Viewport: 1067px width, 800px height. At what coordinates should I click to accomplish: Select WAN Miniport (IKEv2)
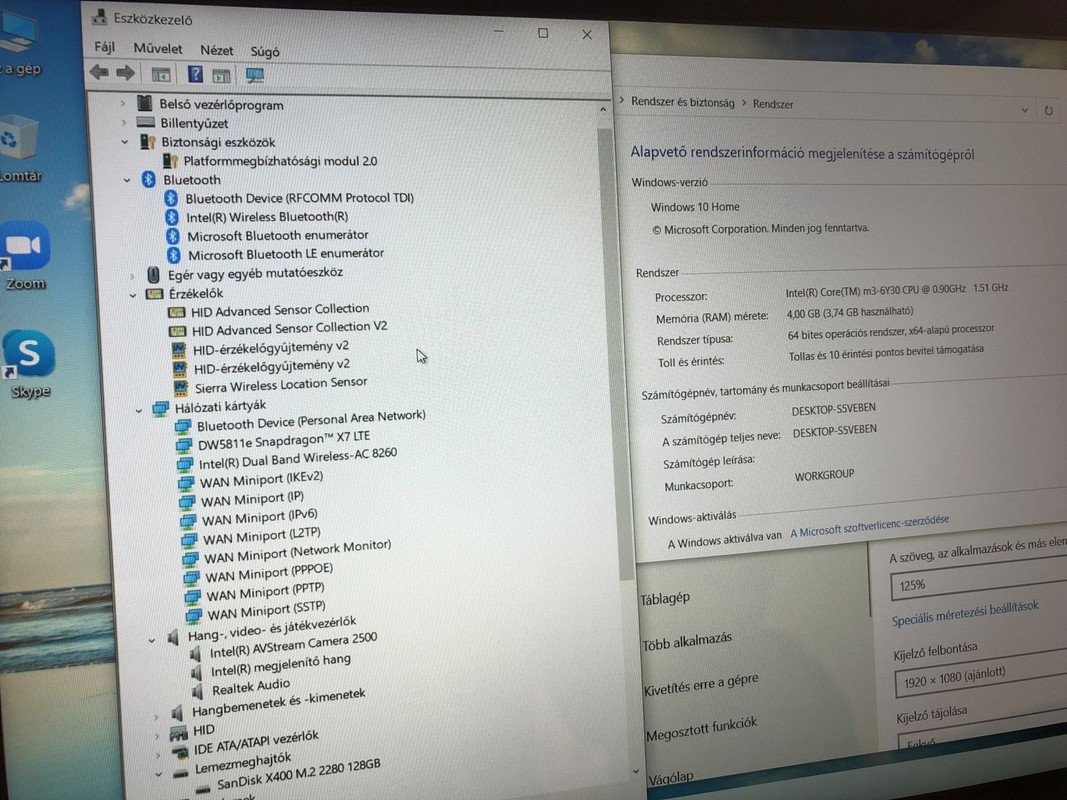point(261,480)
